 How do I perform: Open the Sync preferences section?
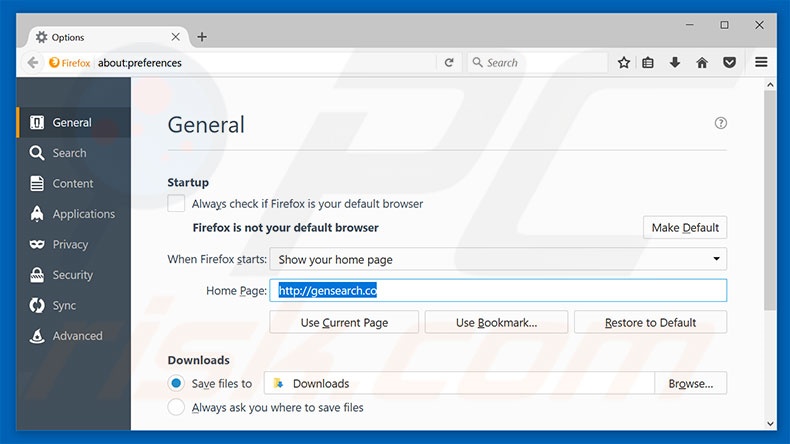point(74,305)
